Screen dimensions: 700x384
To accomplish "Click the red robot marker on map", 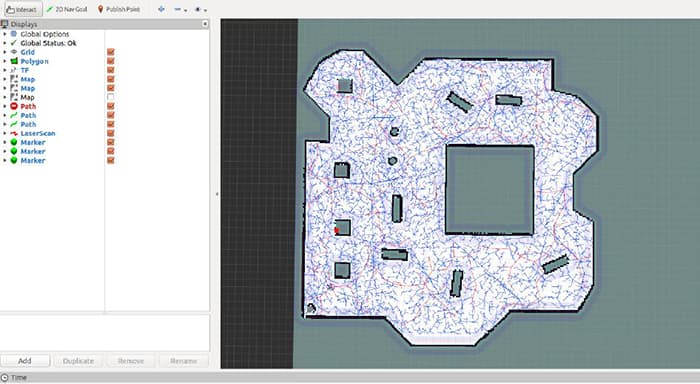I will pyautogui.click(x=337, y=230).
